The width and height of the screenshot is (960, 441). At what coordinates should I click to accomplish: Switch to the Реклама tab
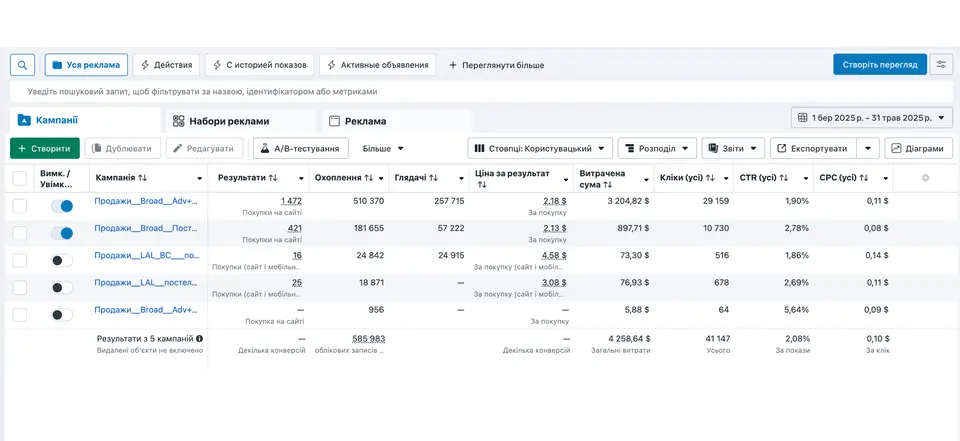397,121
